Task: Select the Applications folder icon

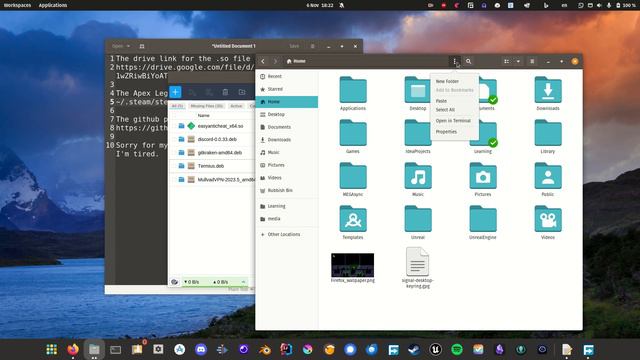Action: tap(353, 90)
